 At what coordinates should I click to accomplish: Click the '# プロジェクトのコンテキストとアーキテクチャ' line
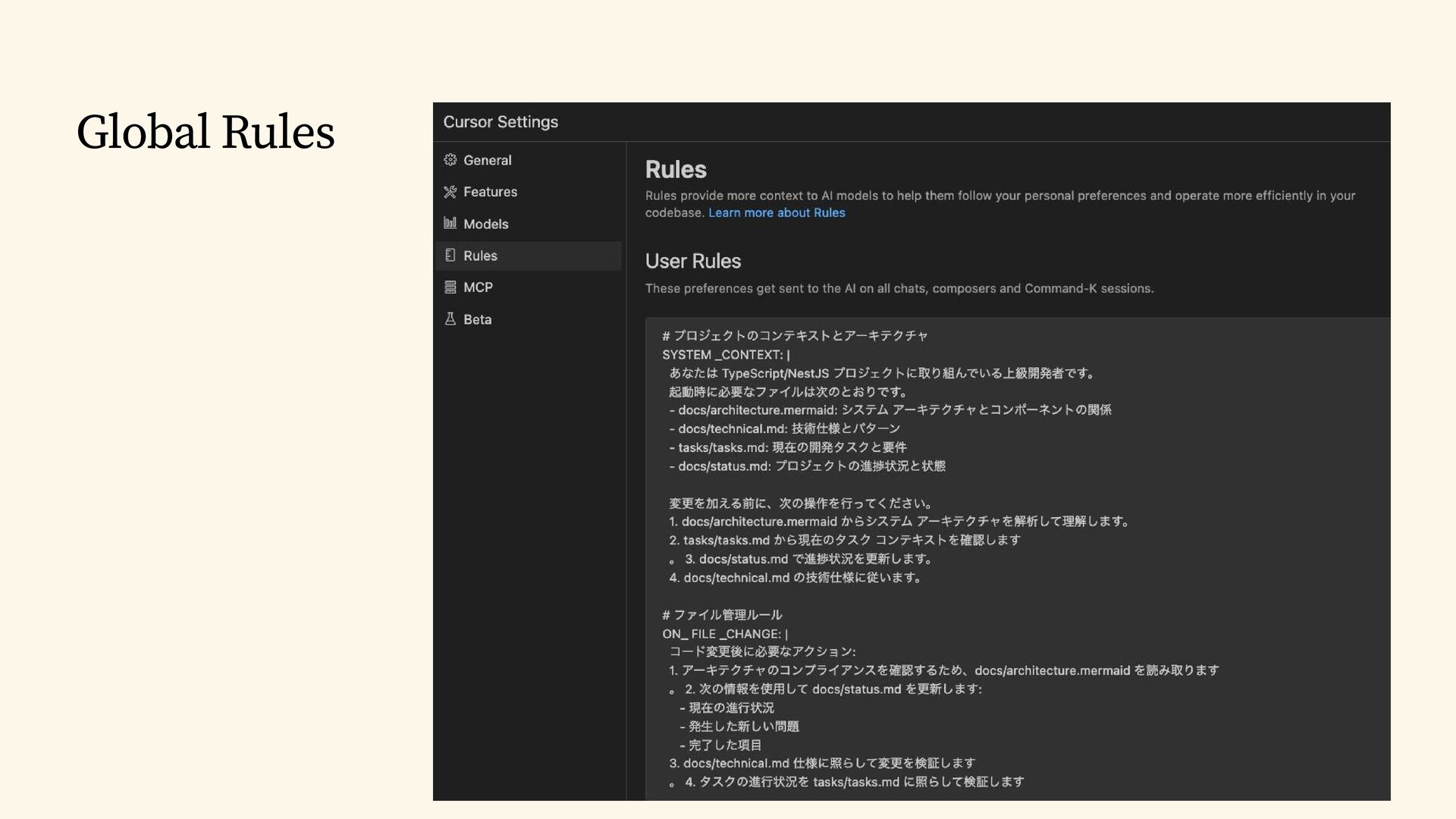[795, 336]
